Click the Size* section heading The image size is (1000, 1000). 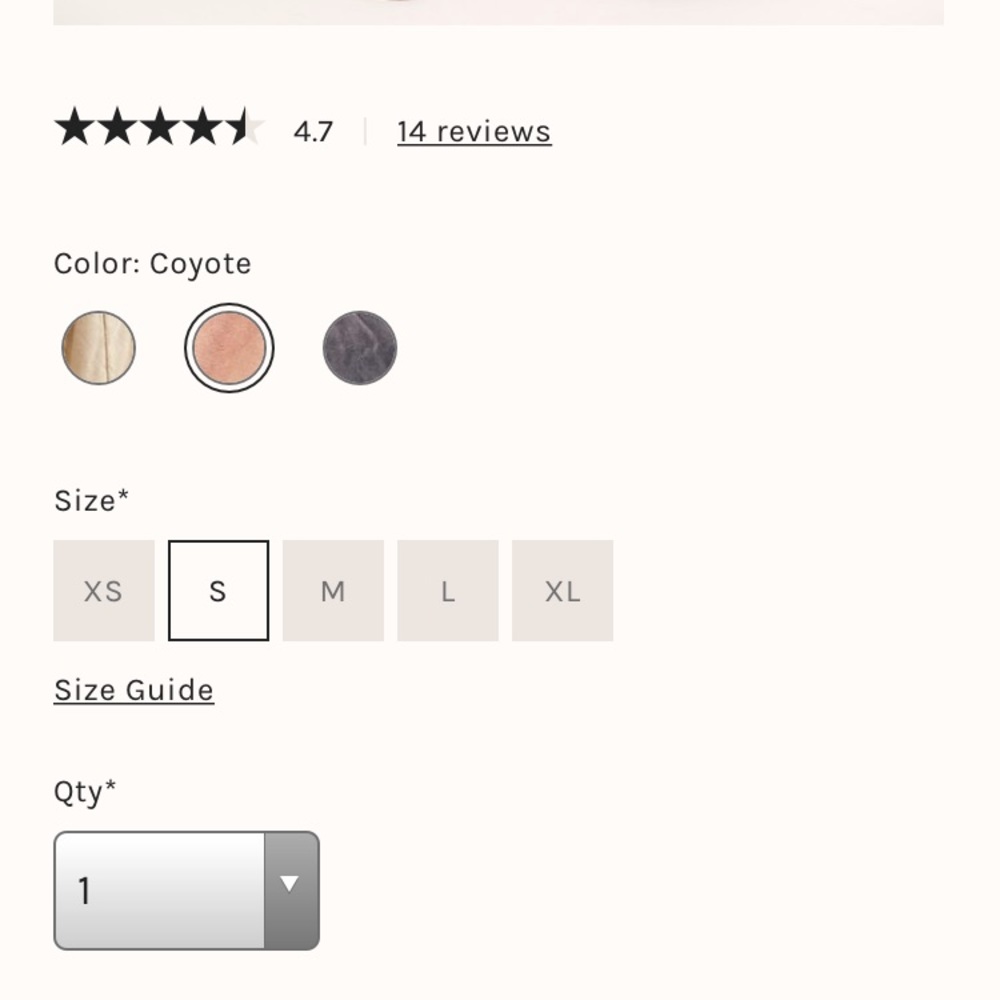coord(90,500)
